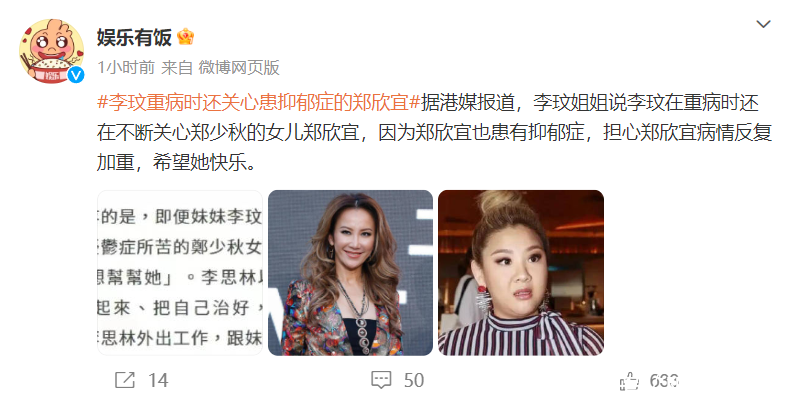Click the blue verified badge on avatar

[x=76, y=75]
